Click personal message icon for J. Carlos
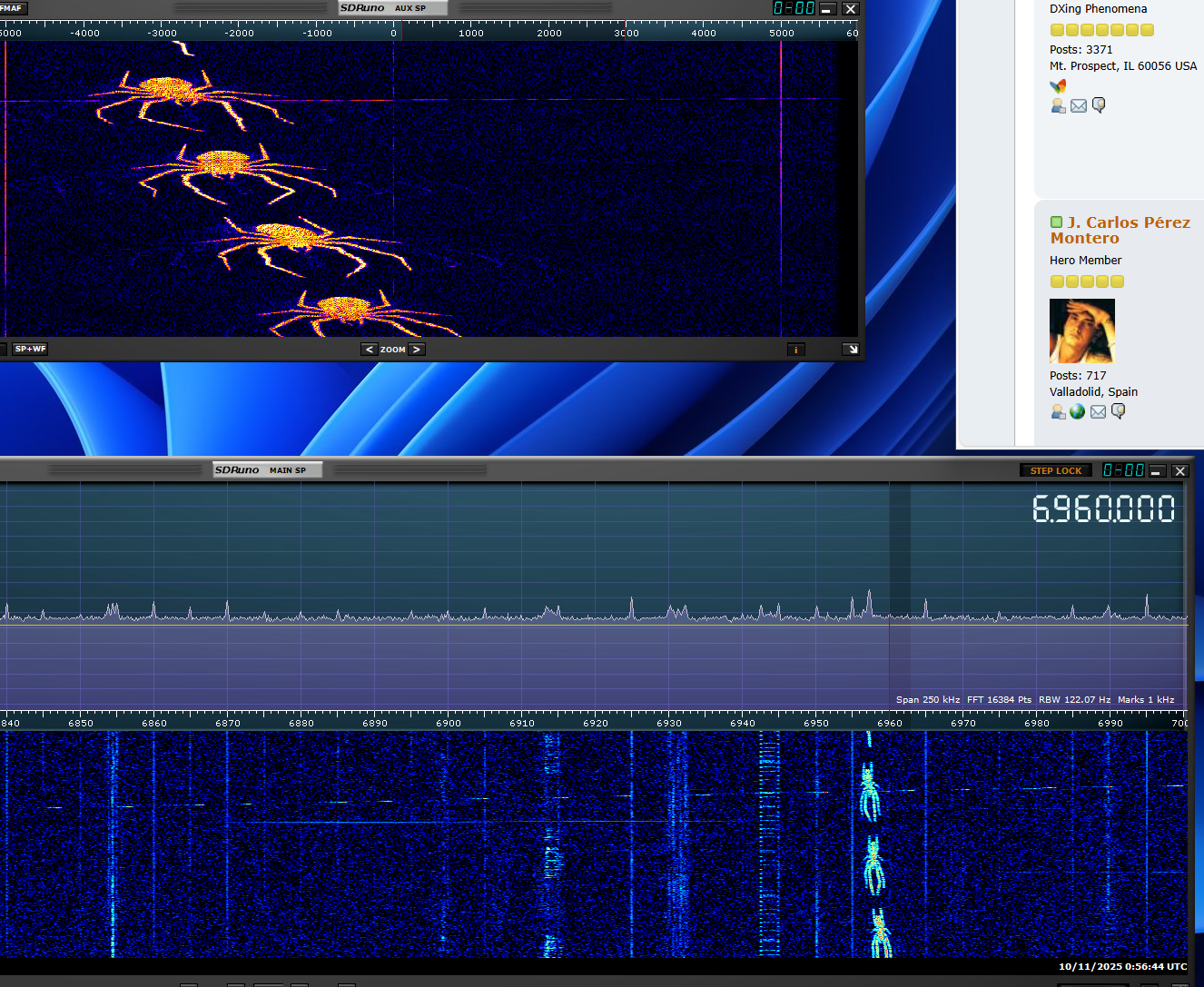The width and height of the screenshot is (1204, 987). click(1119, 411)
